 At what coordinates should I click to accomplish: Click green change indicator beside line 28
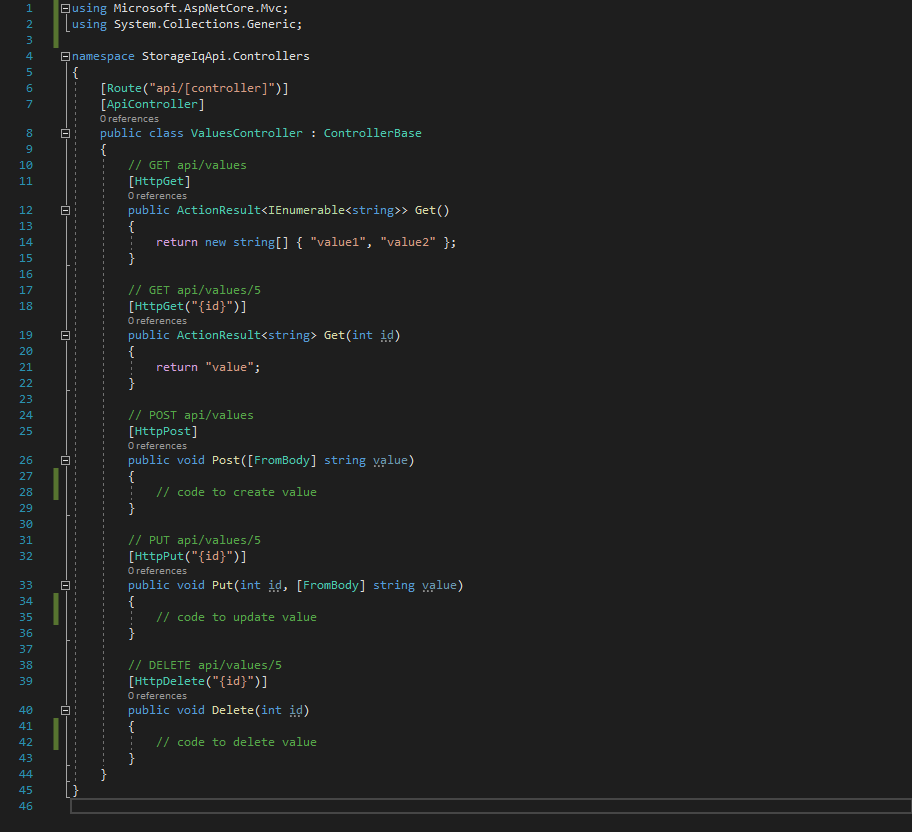(x=56, y=491)
